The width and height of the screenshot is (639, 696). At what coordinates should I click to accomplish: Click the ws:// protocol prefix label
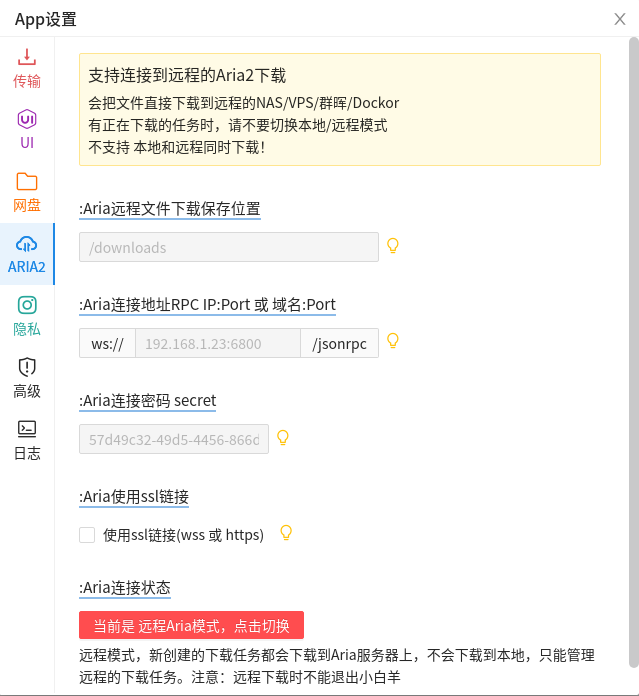coord(107,343)
